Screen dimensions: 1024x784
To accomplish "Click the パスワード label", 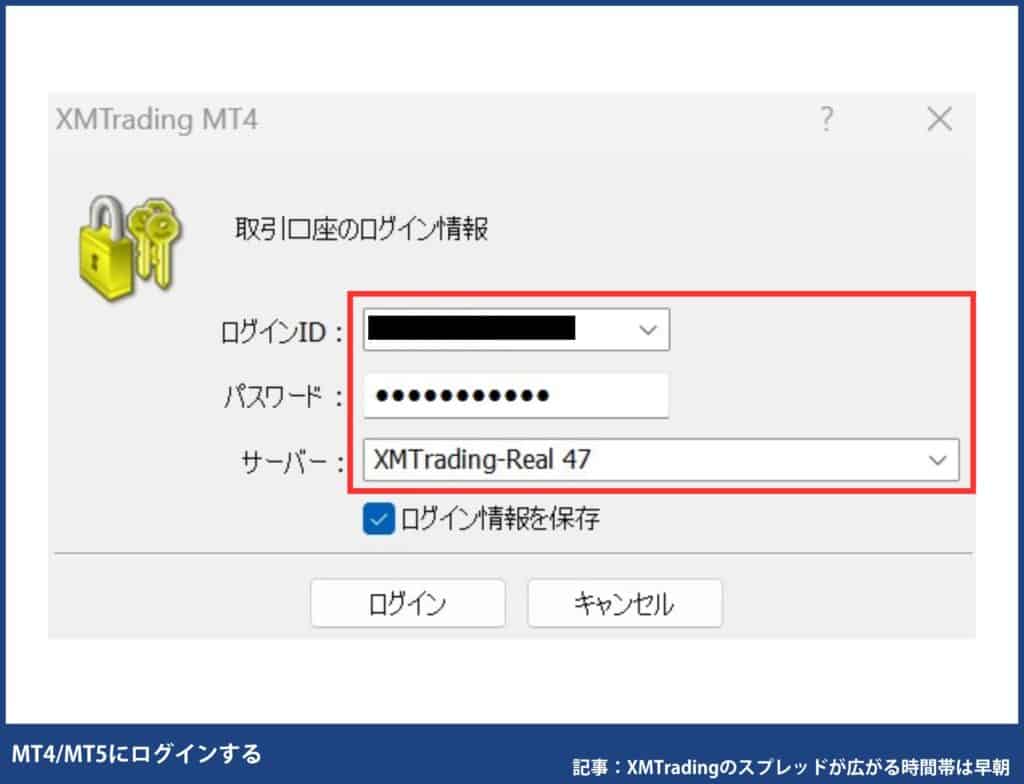I will tap(283, 397).
